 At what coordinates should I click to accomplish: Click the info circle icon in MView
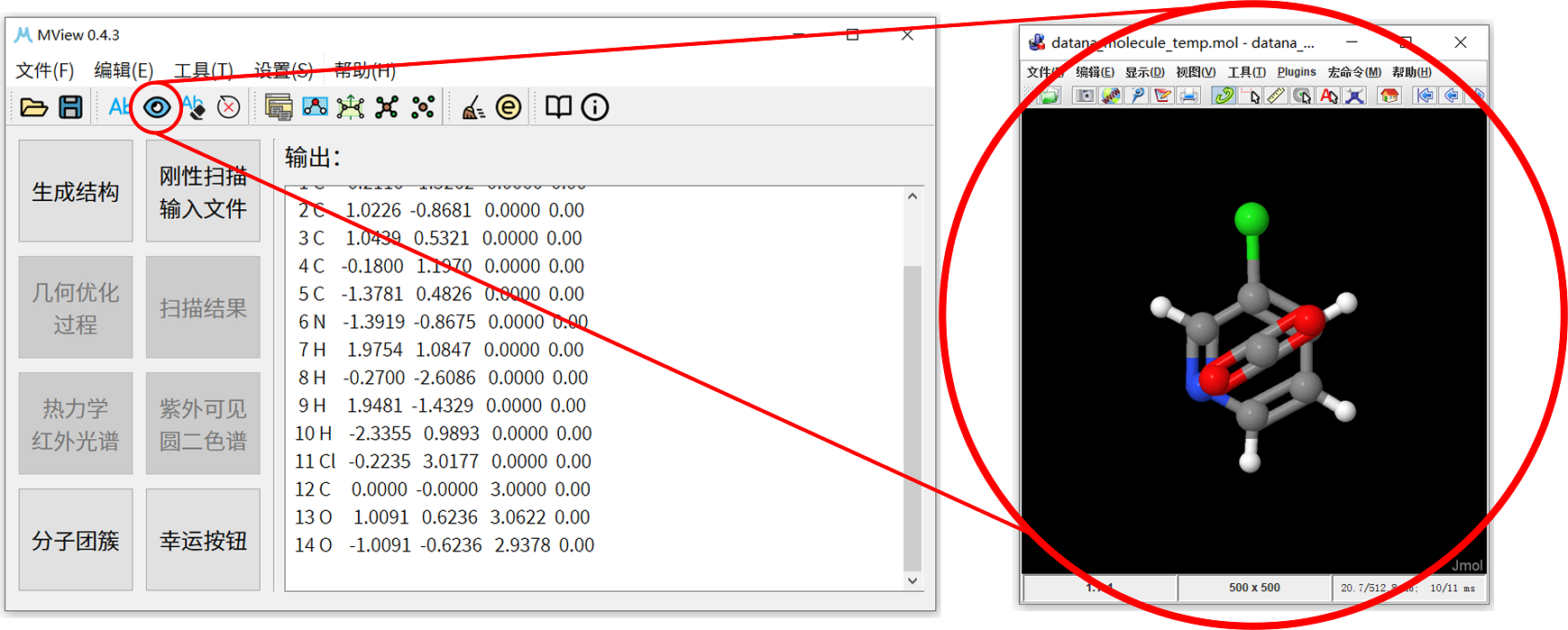click(595, 107)
